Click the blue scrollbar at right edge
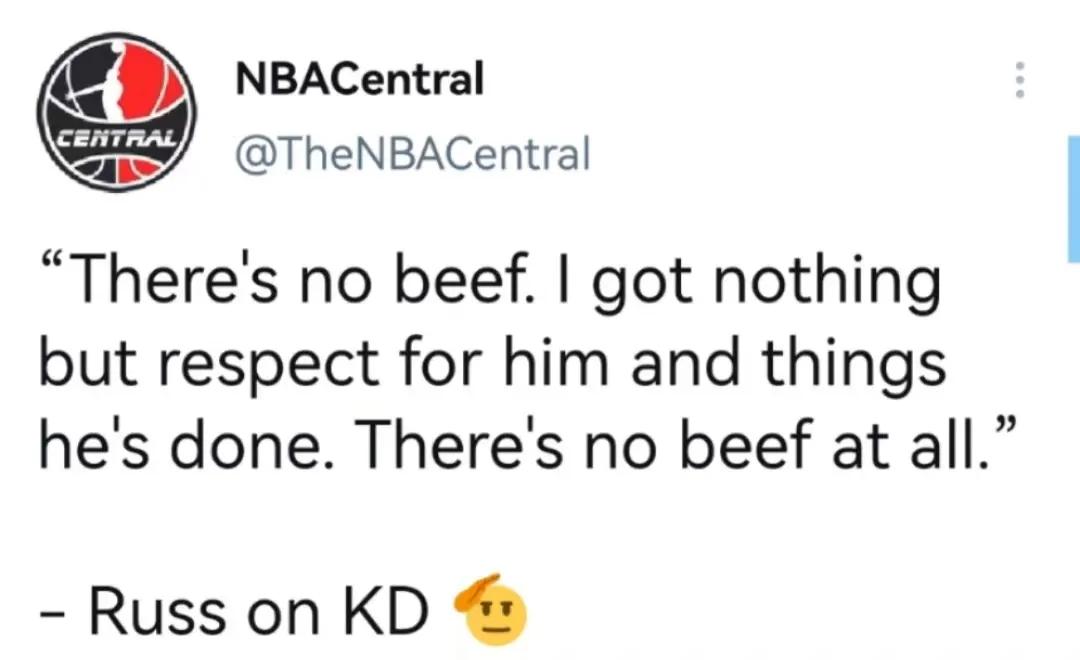Viewport: 1080px width, 660px height. (1074, 200)
